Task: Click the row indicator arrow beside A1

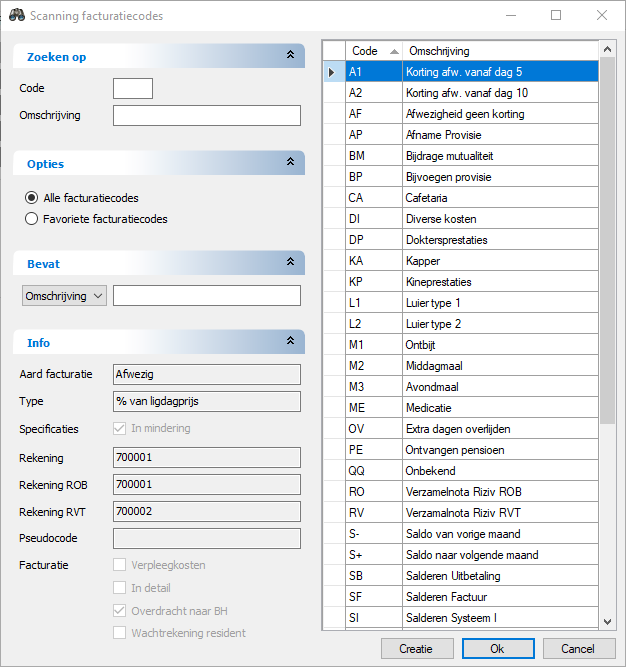Action: point(332,72)
